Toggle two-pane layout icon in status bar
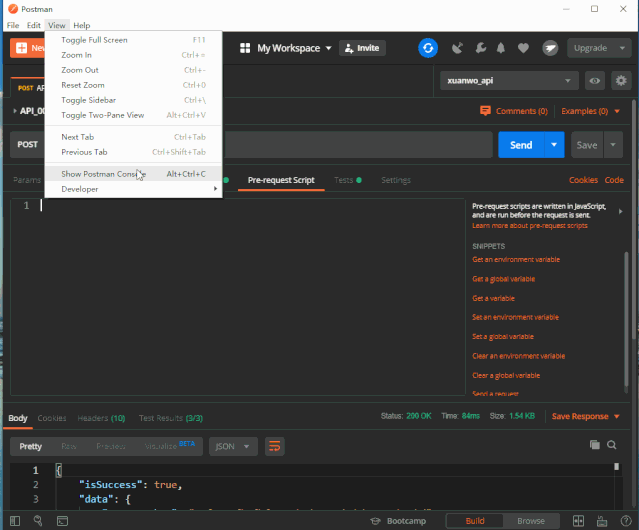This screenshot has height=530, width=639. [578, 521]
